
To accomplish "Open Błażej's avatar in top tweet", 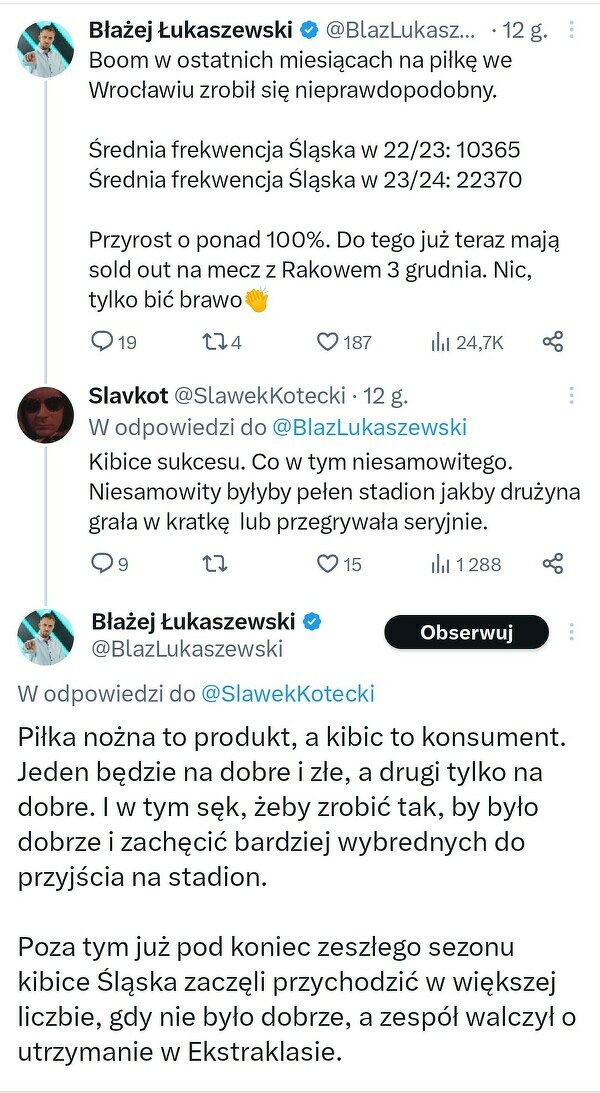I will click(46, 48).
